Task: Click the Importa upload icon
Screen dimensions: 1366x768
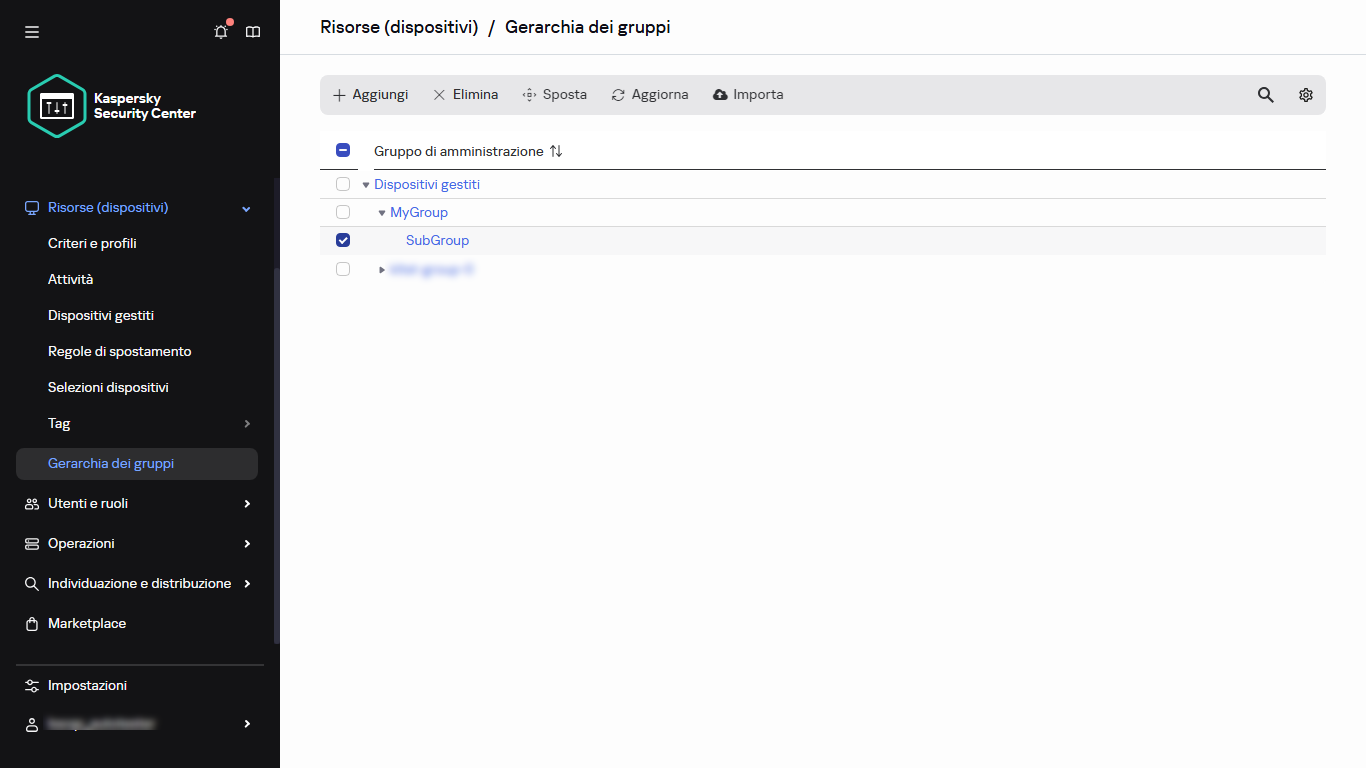Action: [x=720, y=94]
